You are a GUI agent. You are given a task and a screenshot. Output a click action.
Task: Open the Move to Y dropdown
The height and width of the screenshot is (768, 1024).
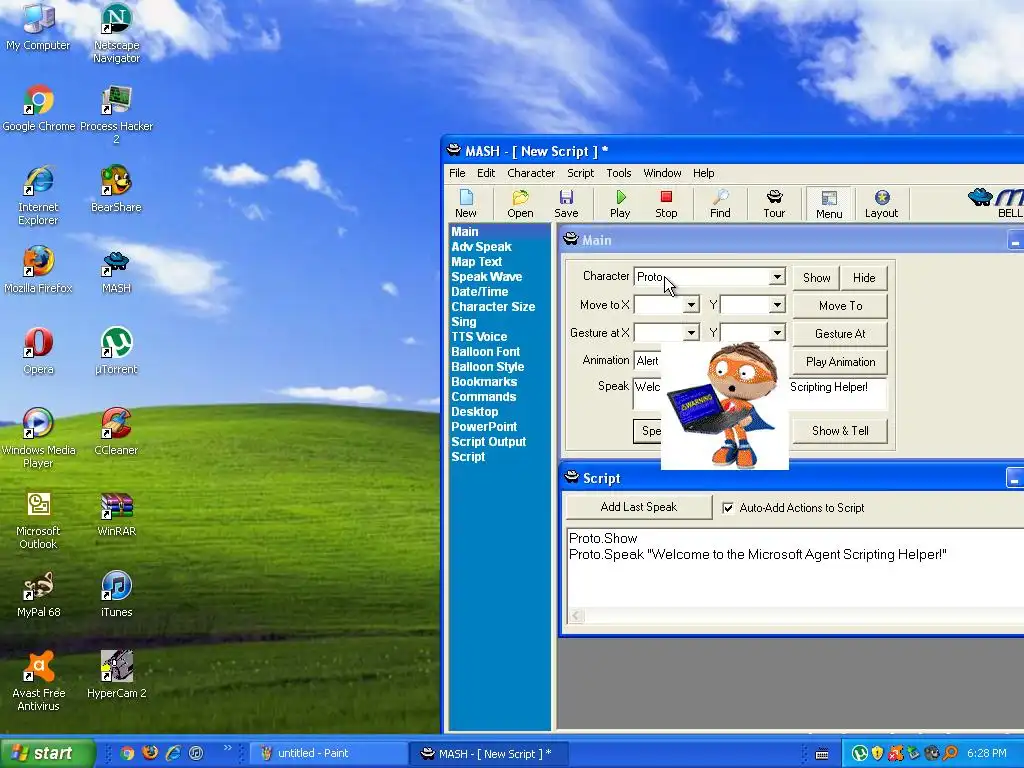tap(776, 305)
